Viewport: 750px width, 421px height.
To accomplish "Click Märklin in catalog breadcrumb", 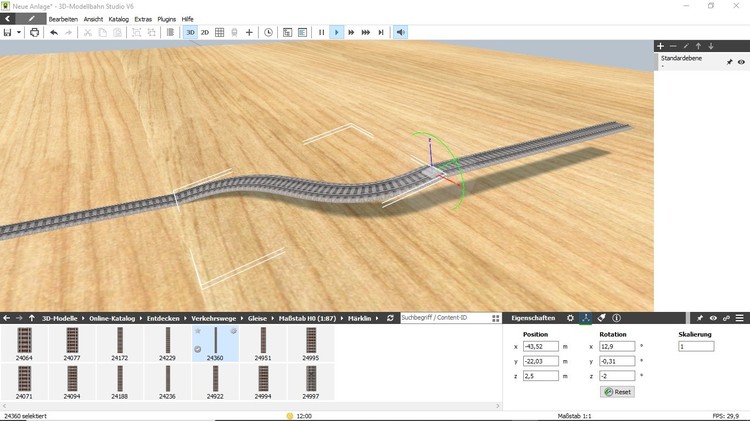I will point(360,318).
